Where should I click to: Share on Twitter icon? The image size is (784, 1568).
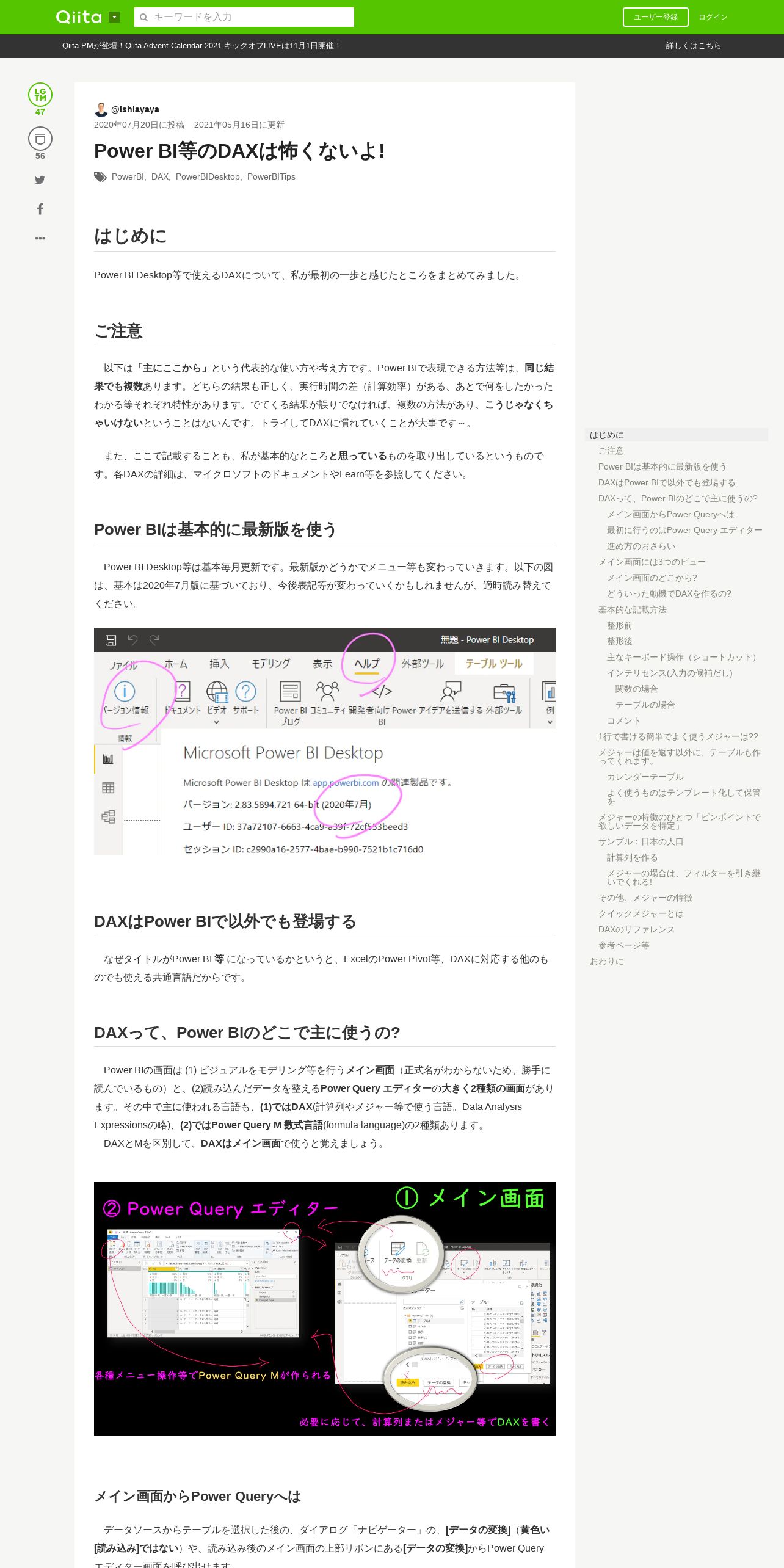[40, 180]
